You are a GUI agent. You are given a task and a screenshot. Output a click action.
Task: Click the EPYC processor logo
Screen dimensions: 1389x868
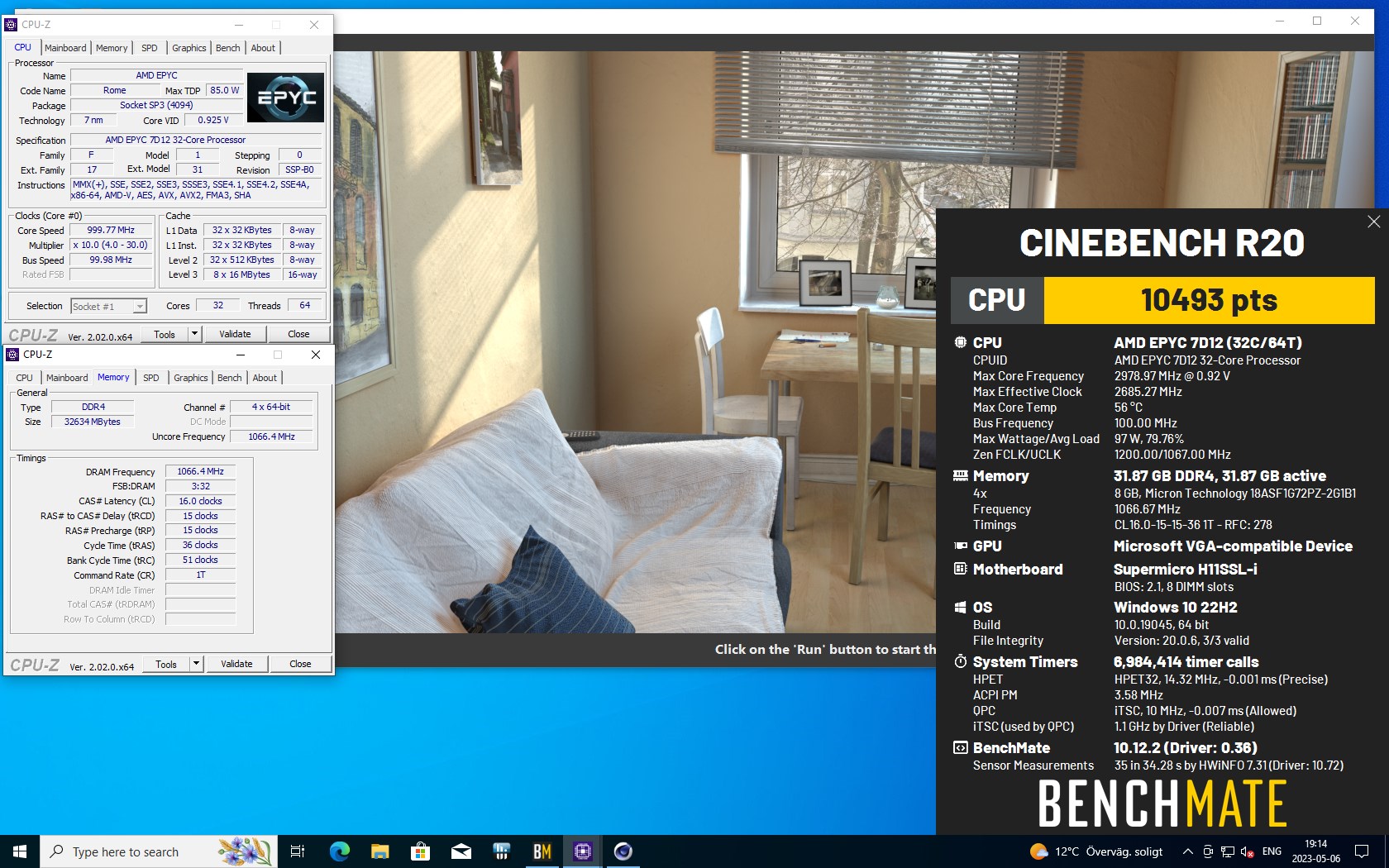point(285,98)
